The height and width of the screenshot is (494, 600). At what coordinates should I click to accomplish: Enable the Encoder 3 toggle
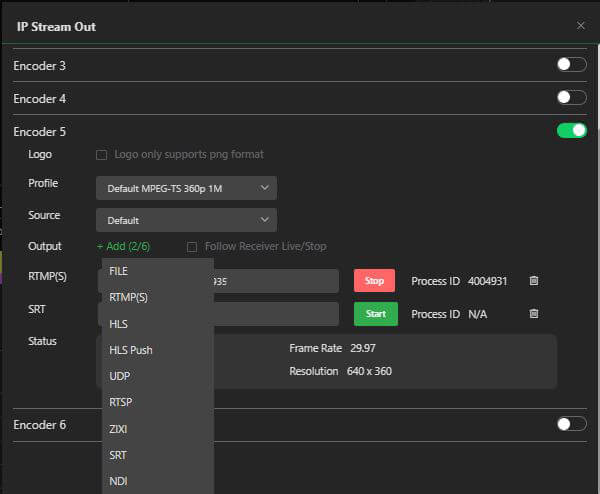[571, 65]
